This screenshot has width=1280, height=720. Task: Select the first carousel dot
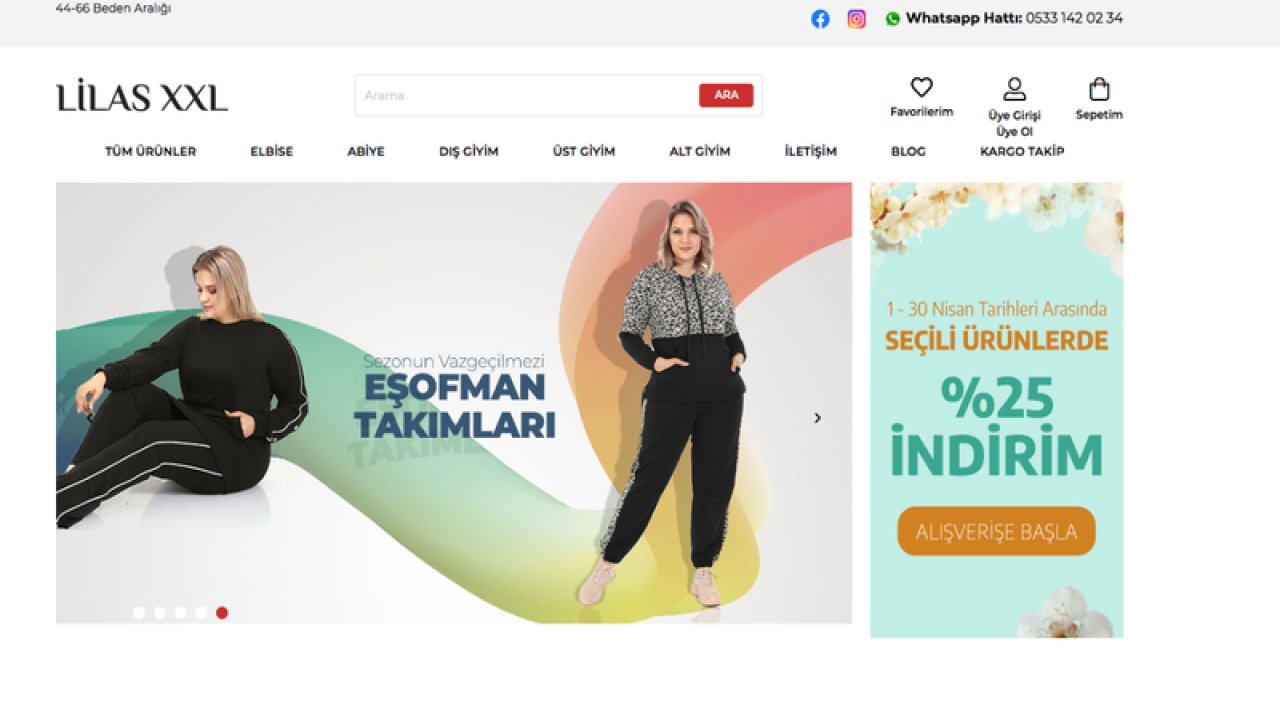(x=139, y=612)
